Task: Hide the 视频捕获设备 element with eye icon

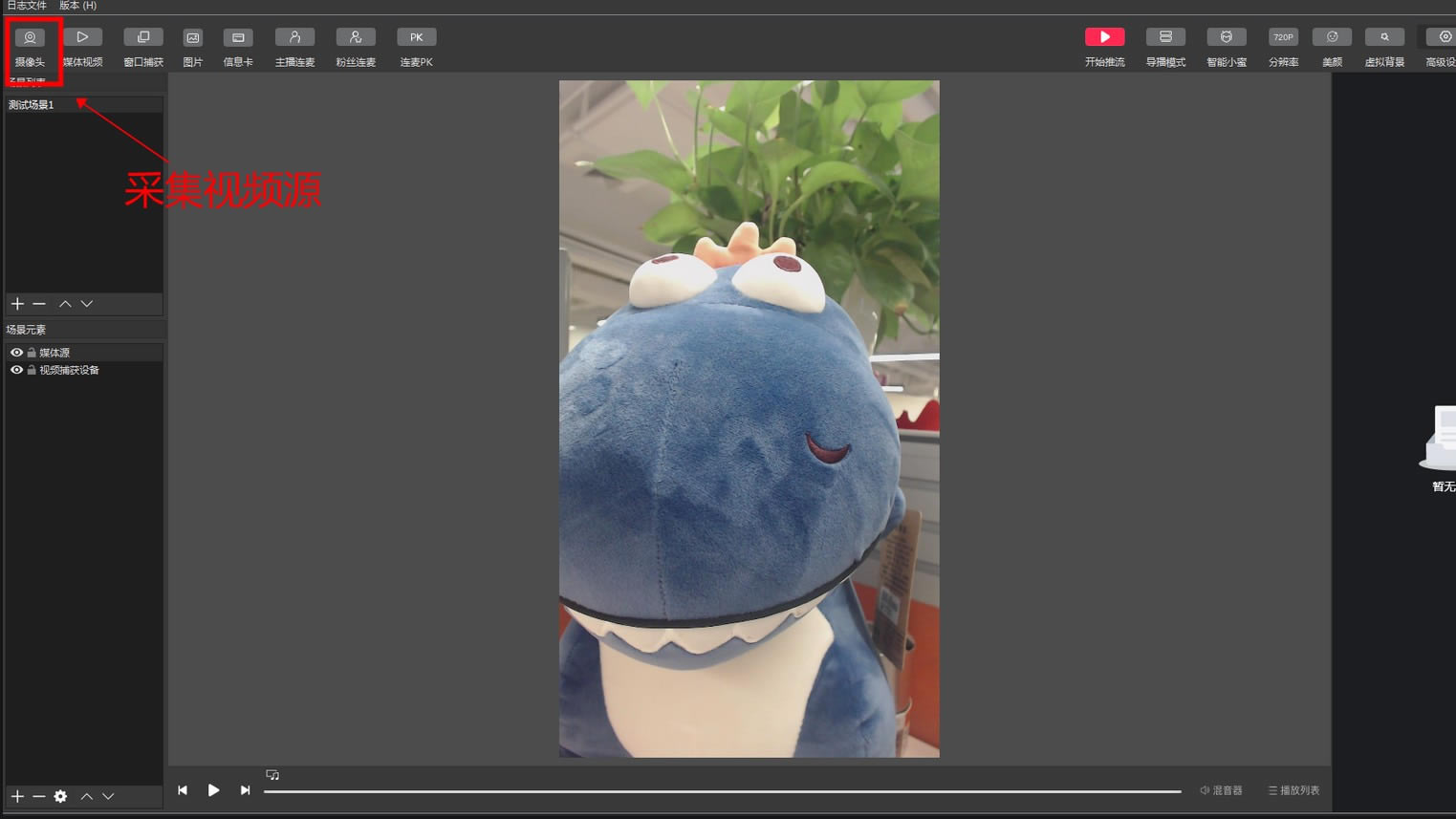Action: pyautogui.click(x=16, y=370)
